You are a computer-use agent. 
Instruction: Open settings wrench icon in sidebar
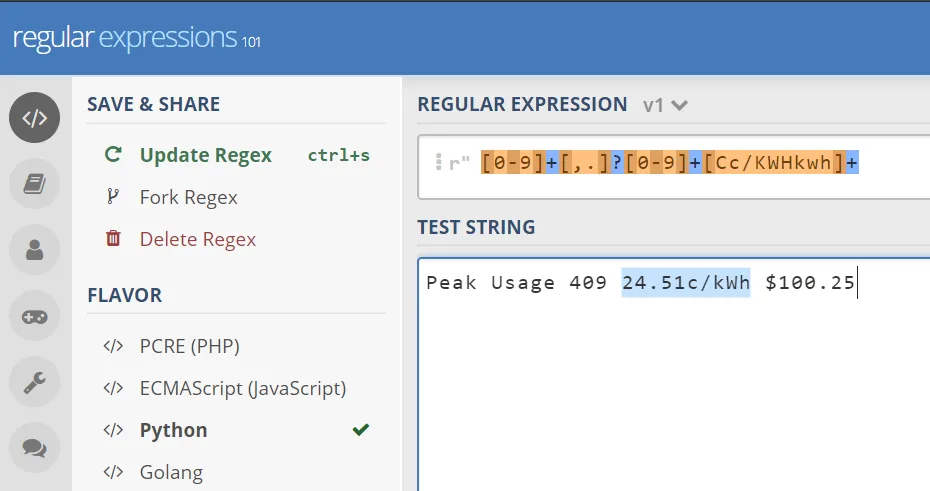pos(35,382)
